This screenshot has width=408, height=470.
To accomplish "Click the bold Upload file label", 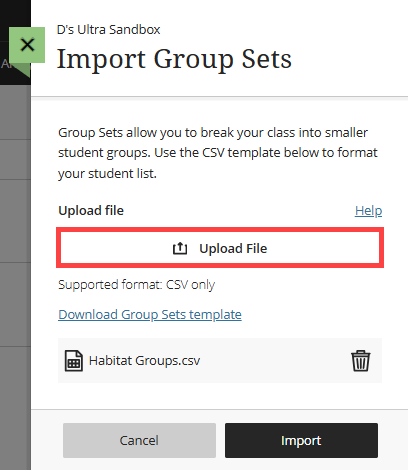I will coord(91,211).
